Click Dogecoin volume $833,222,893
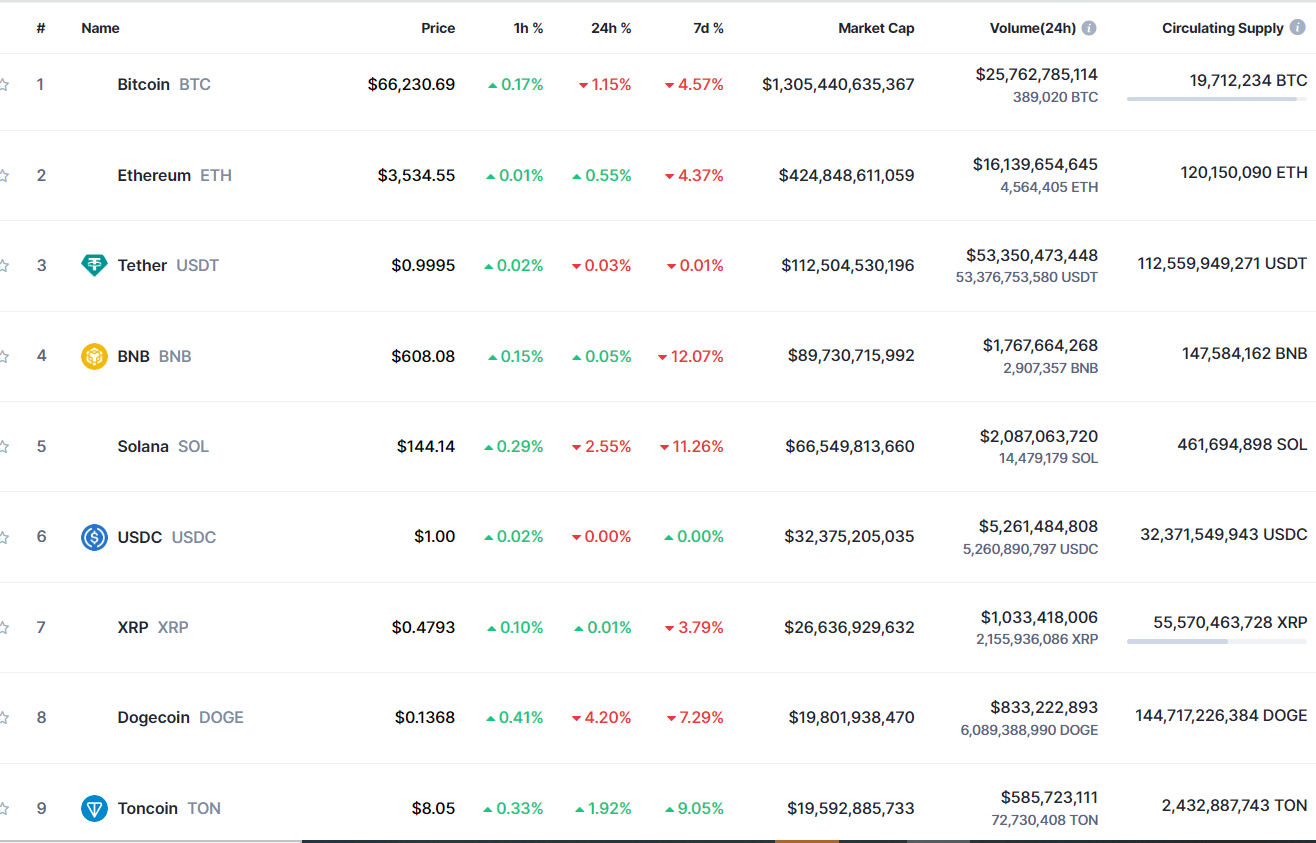The image size is (1316, 843). pyautogui.click(x=1044, y=707)
